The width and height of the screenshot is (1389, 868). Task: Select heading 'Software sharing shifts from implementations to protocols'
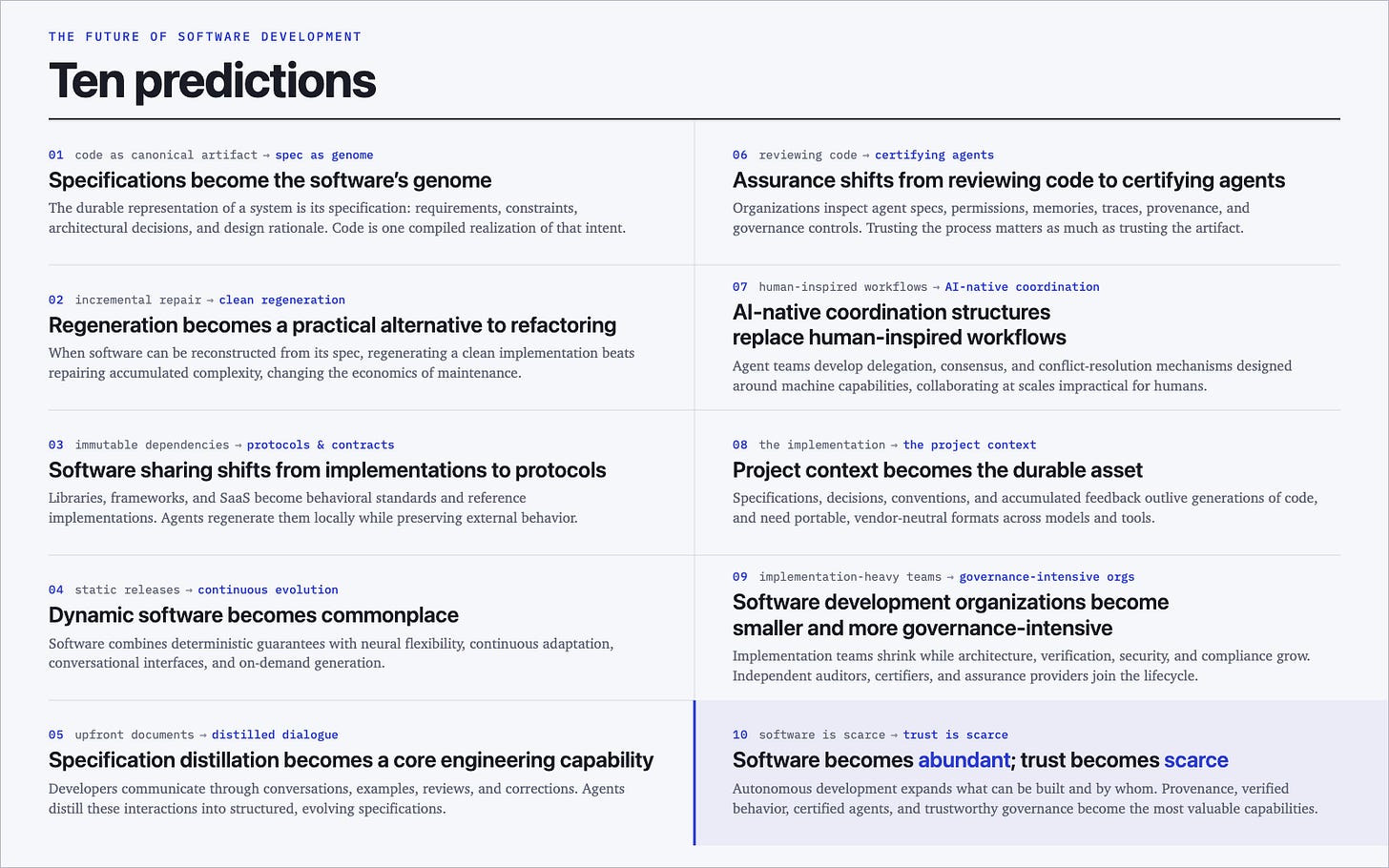point(327,470)
